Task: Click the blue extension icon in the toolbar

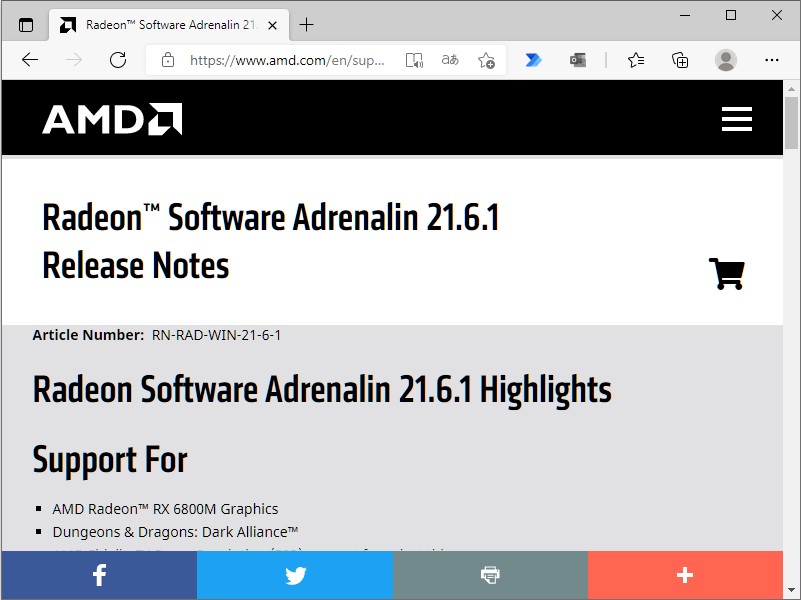Action: pyautogui.click(x=533, y=60)
